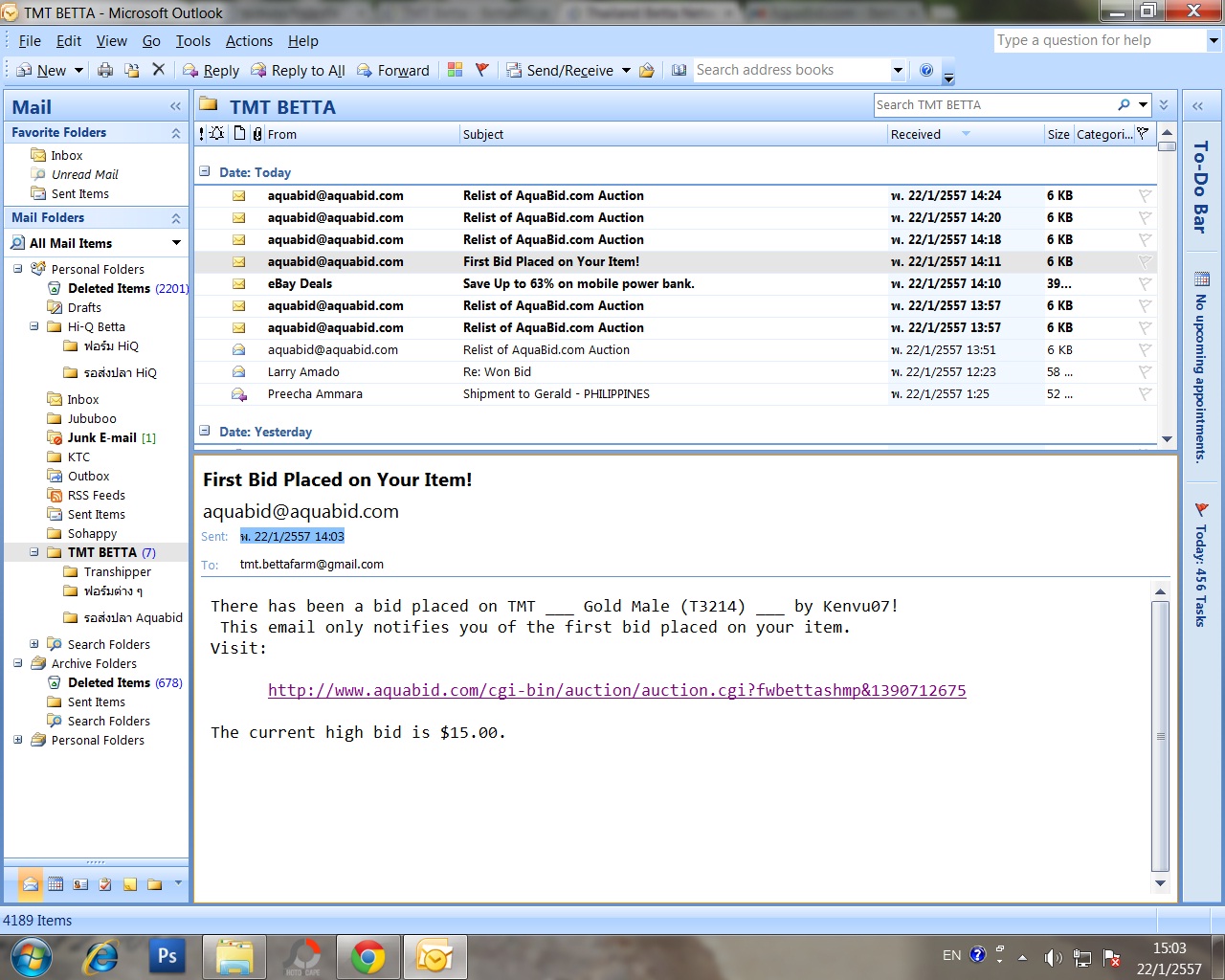The image size is (1225, 980).
Task: Open the File menu
Action: click(x=30, y=41)
